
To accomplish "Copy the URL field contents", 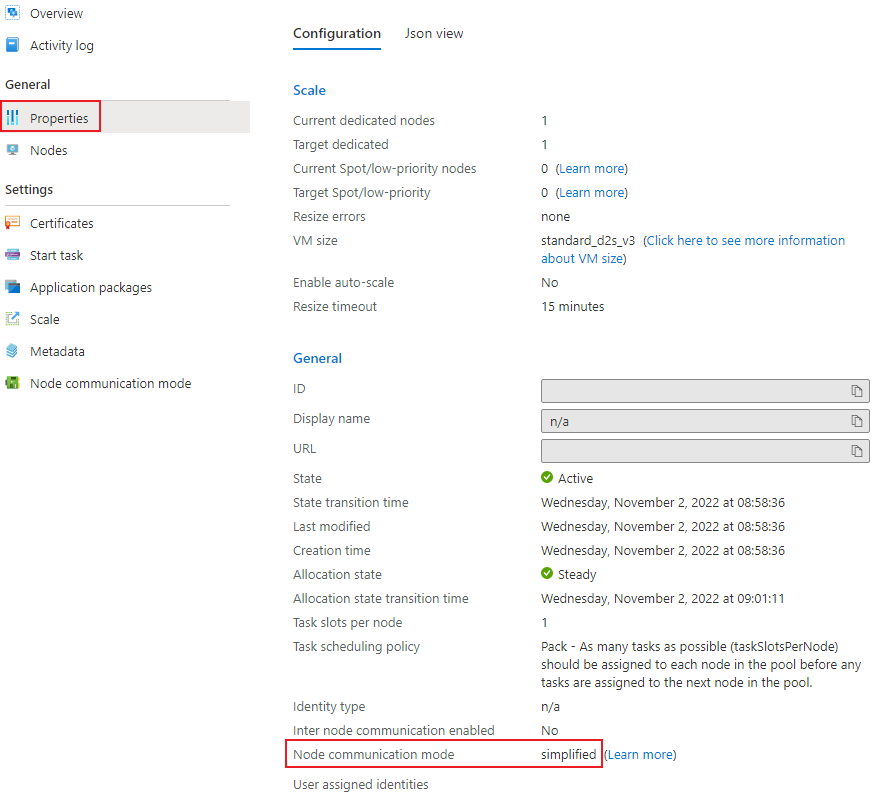I will (857, 450).
